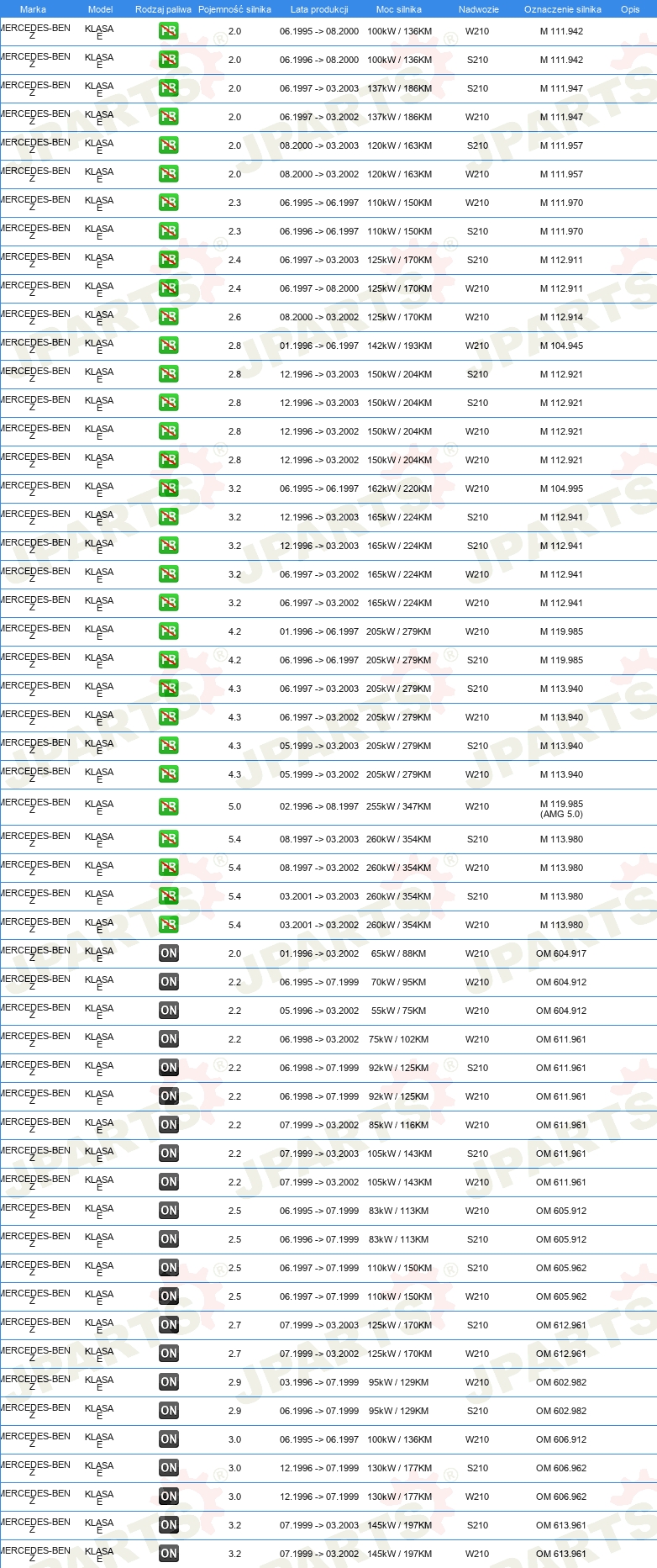Click PB icon in S210 M 111.970 row
Screen dimensions: 657x1568
(169, 231)
